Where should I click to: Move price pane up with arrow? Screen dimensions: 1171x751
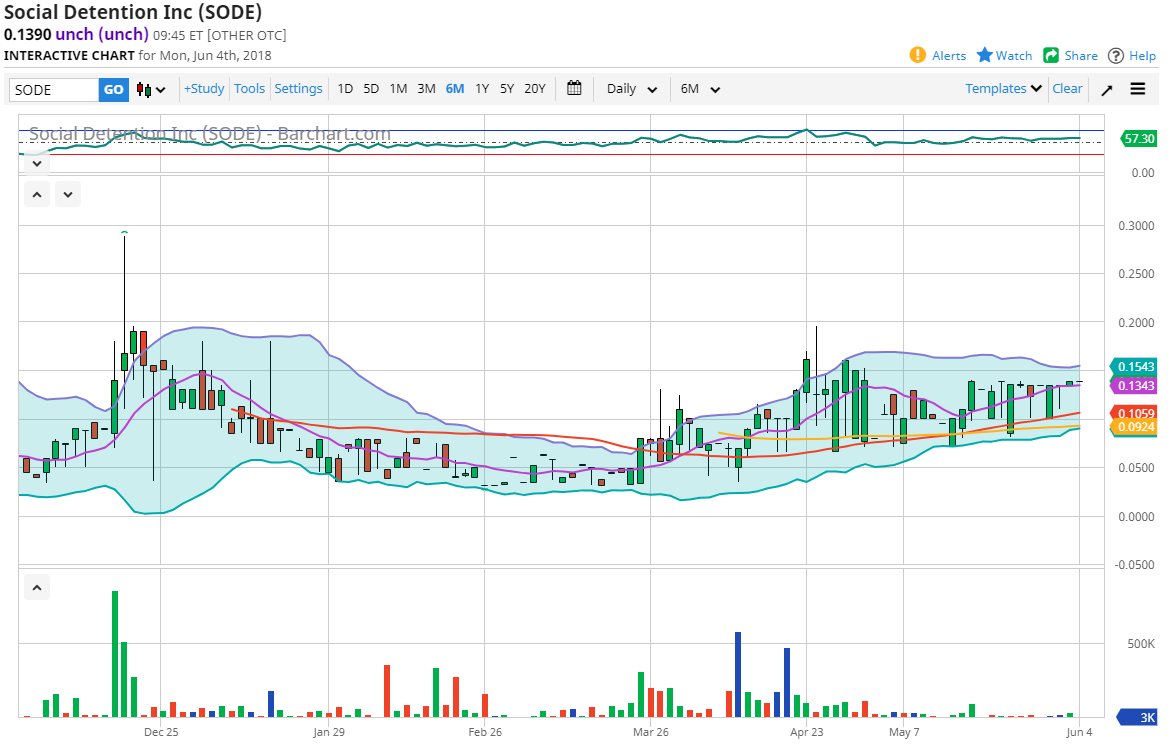(37, 195)
